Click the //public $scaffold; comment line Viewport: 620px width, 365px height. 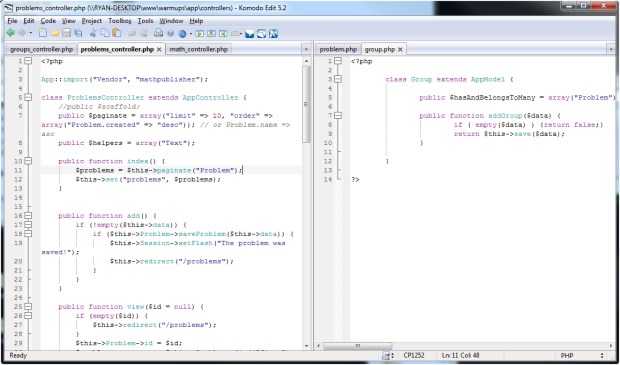pos(99,106)
